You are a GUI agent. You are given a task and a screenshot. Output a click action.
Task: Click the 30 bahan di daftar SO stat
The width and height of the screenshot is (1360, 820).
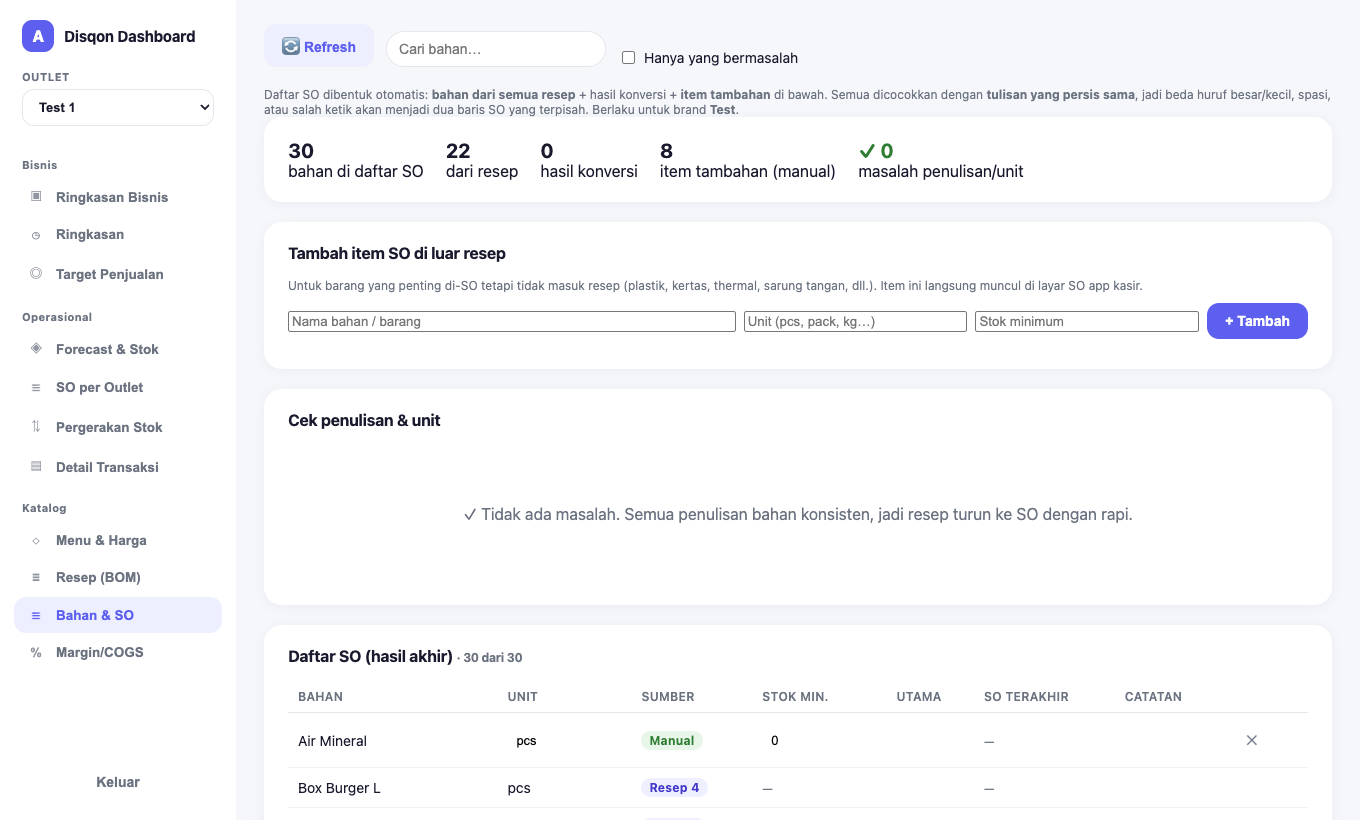356,161
